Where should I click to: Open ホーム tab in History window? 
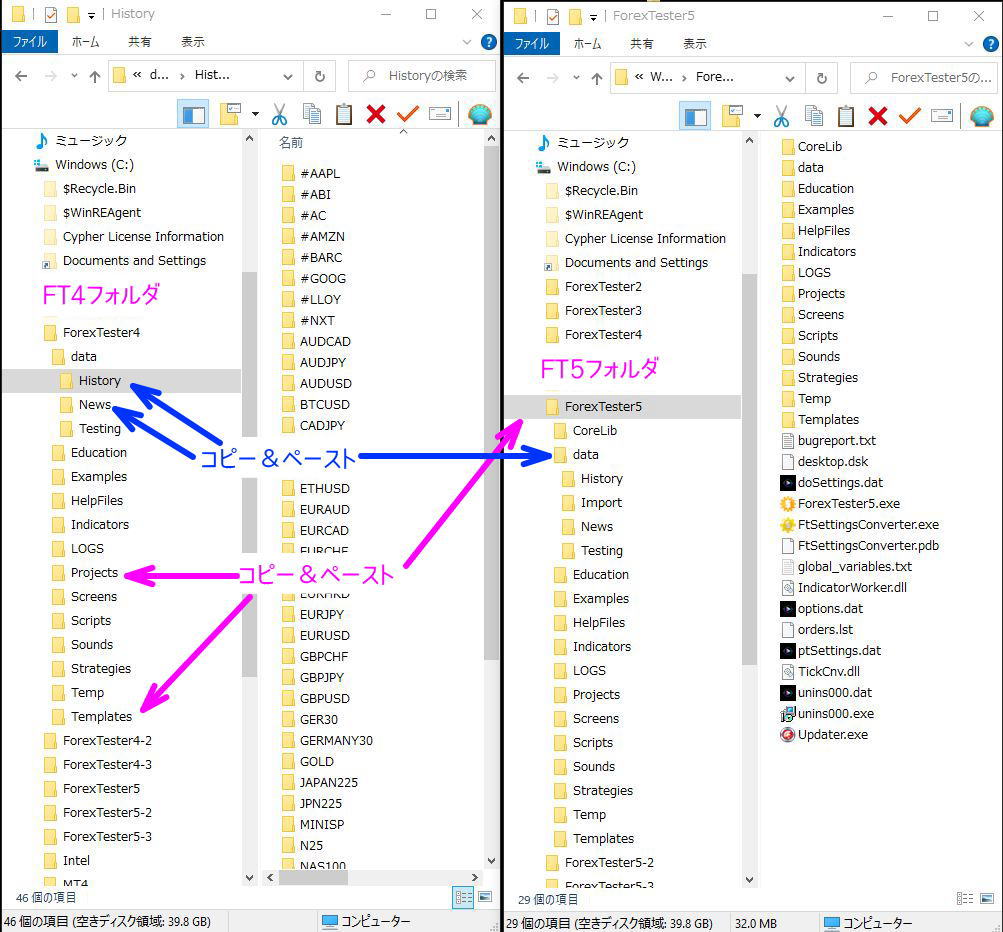pyautogui.click(x=86, y=42)
